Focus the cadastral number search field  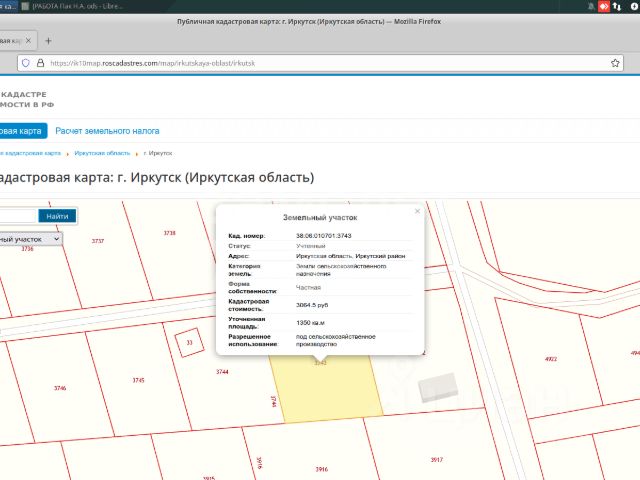[18, 215]
